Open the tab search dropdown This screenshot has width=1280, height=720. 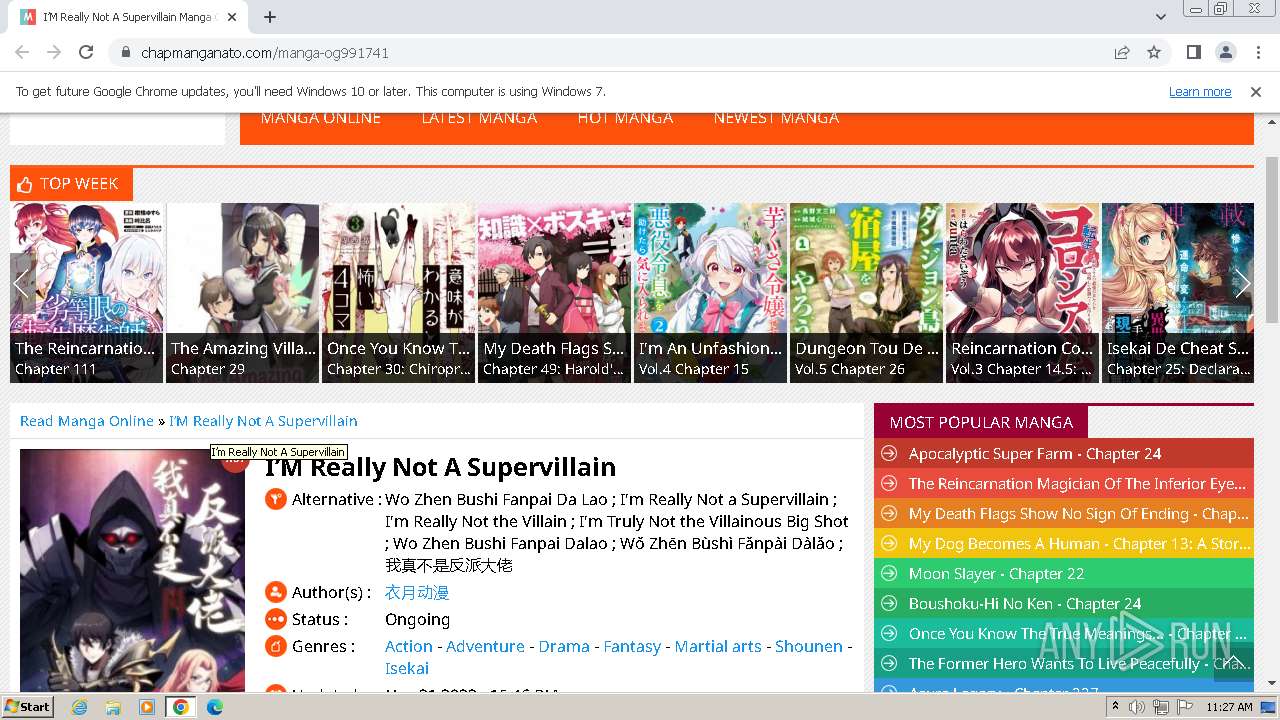pos(1160,17)
